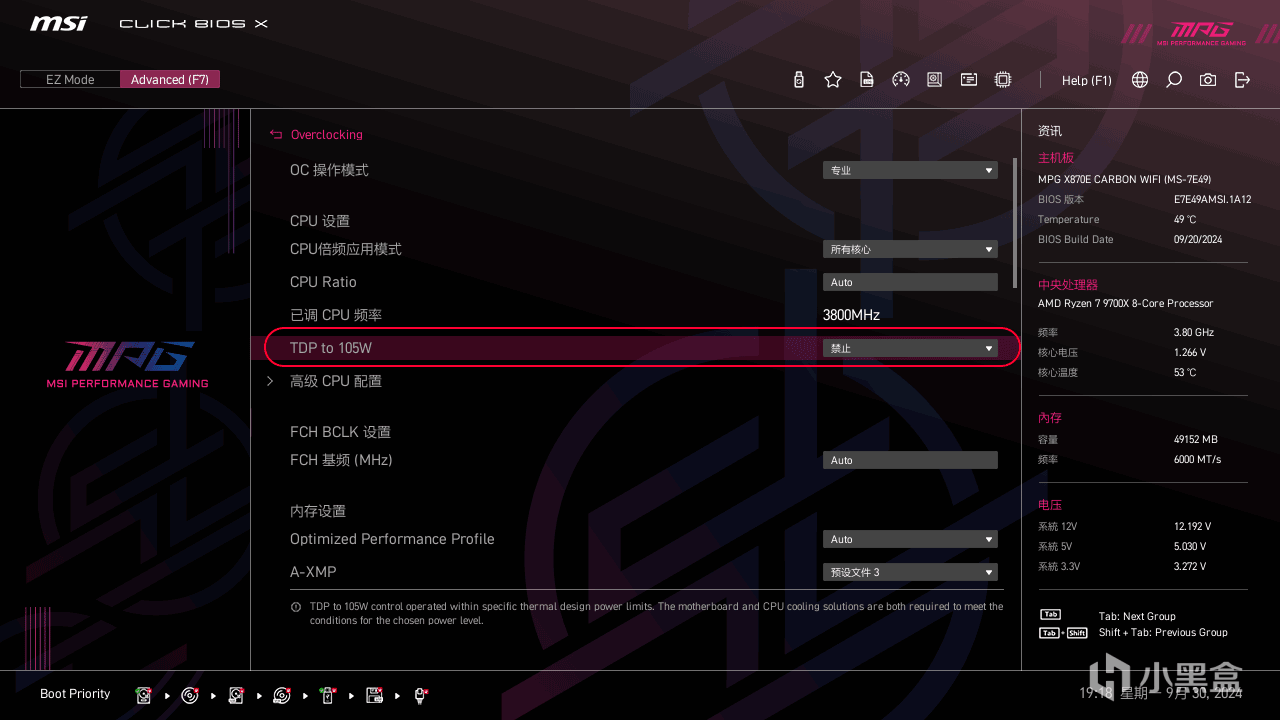Click the Overclocking breadcrumb title

[327, 134]
